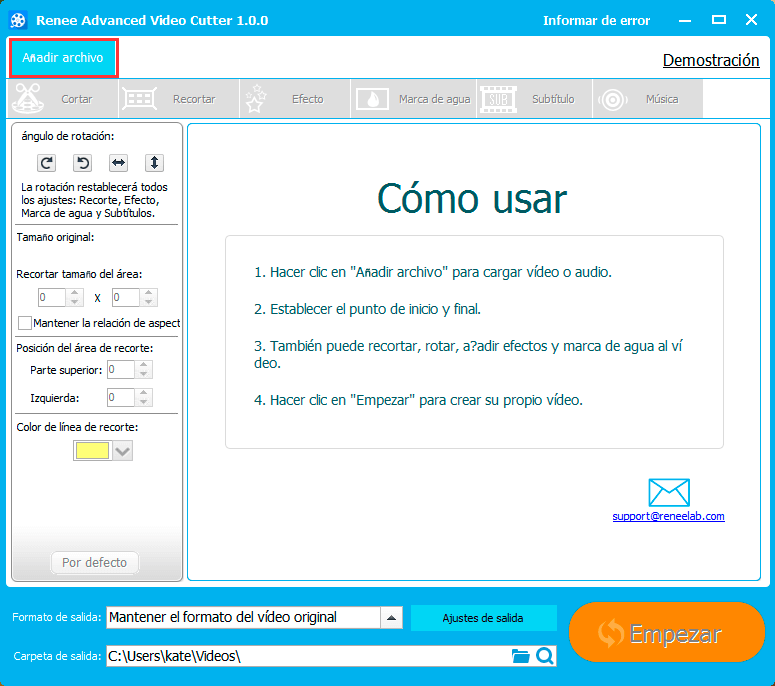Maximize the Video Cutter window

pos(719,20)
